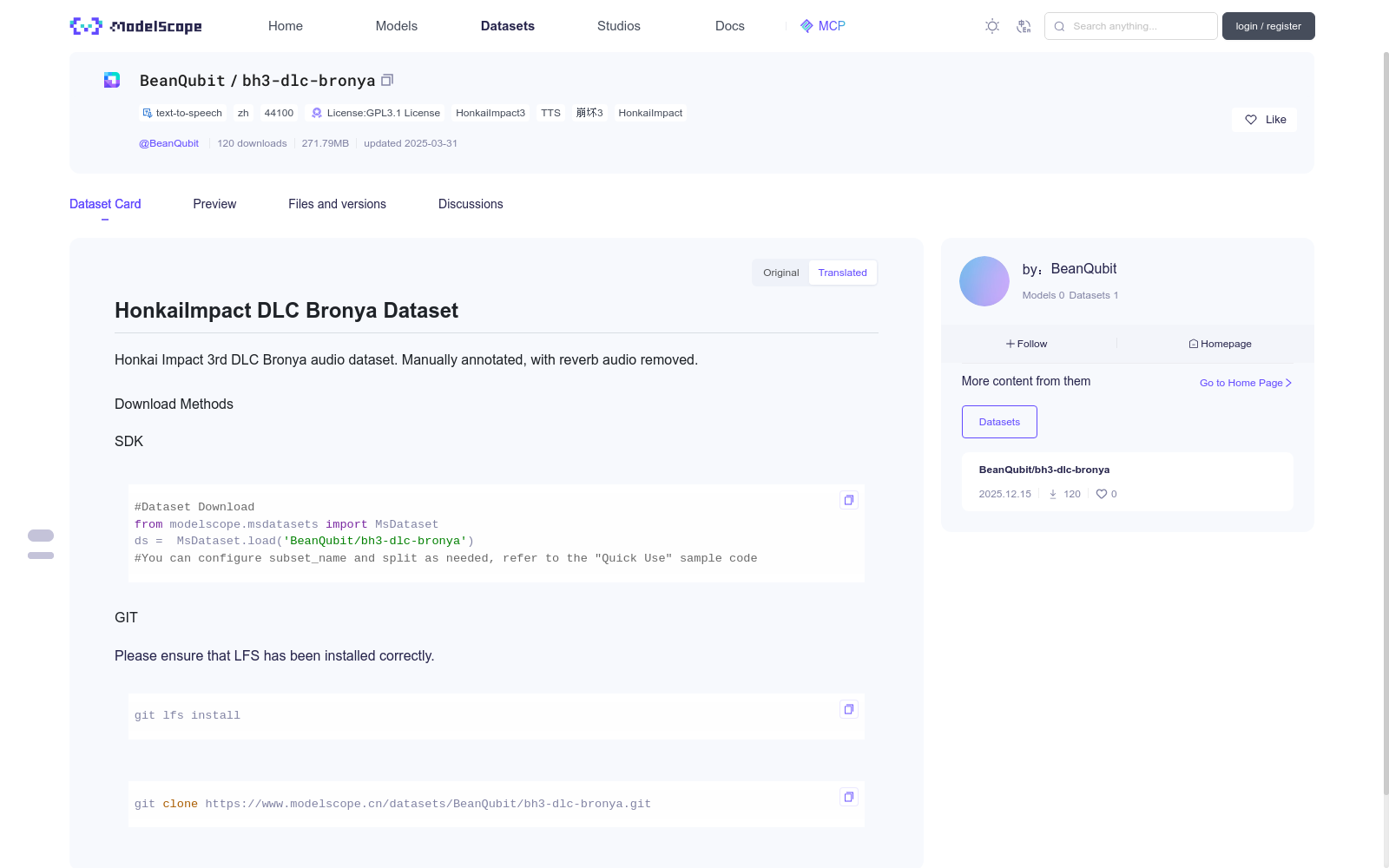Click the 44100 tag

click(x=279, y=113)
